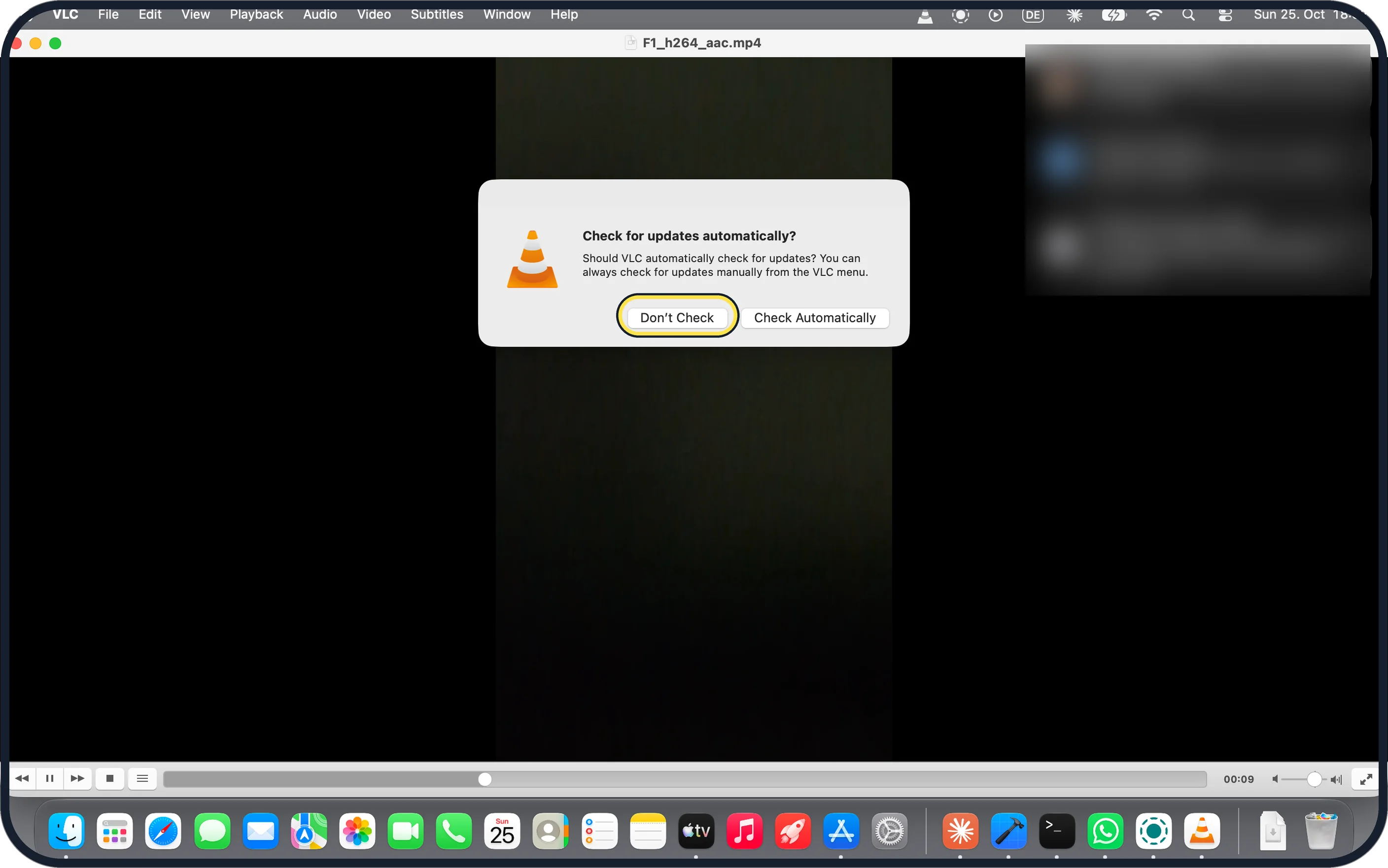Open Apple TV from the Dock
The image size is (1388, 868).
click(695, 831)
